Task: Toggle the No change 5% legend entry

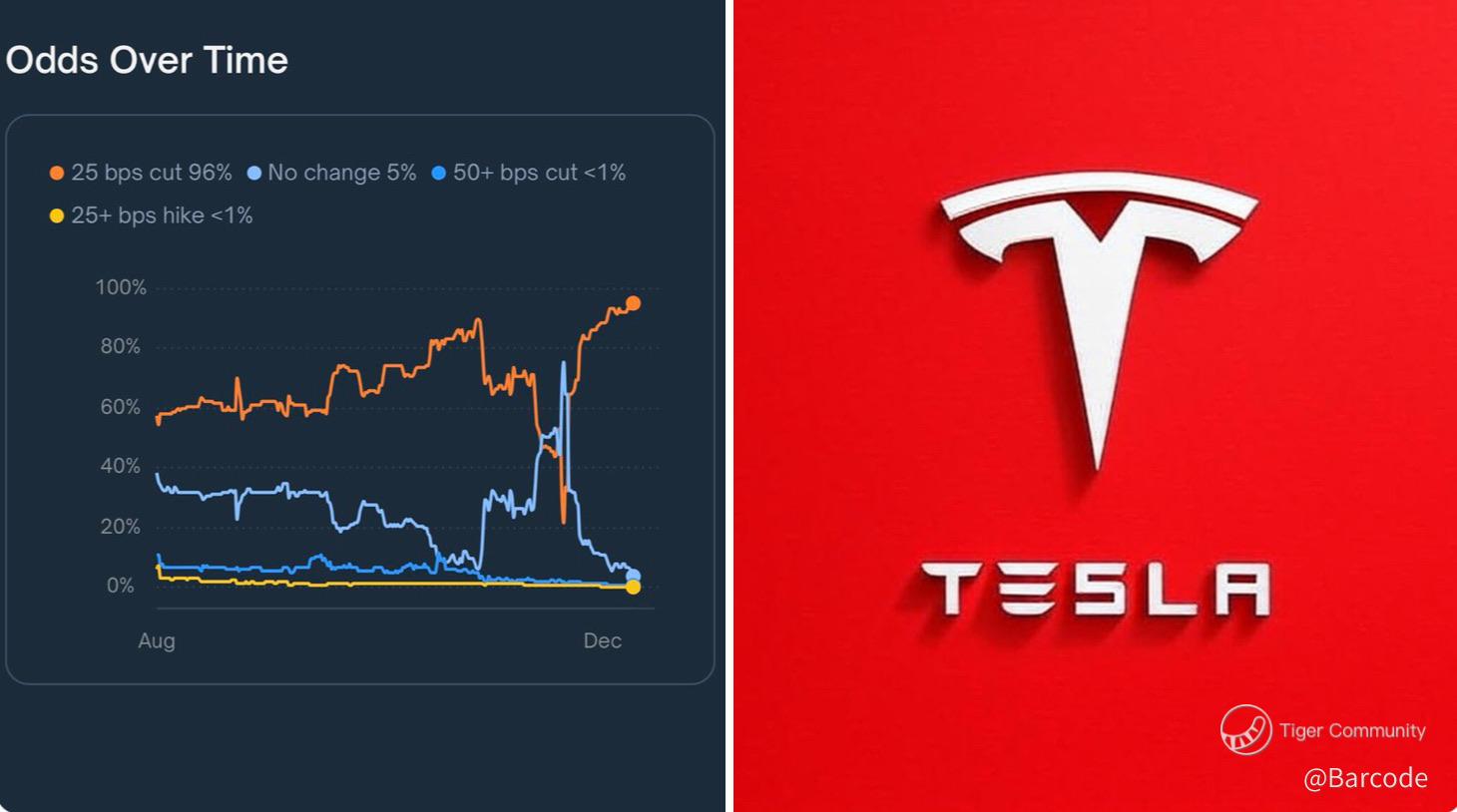Action: point(331,173)
